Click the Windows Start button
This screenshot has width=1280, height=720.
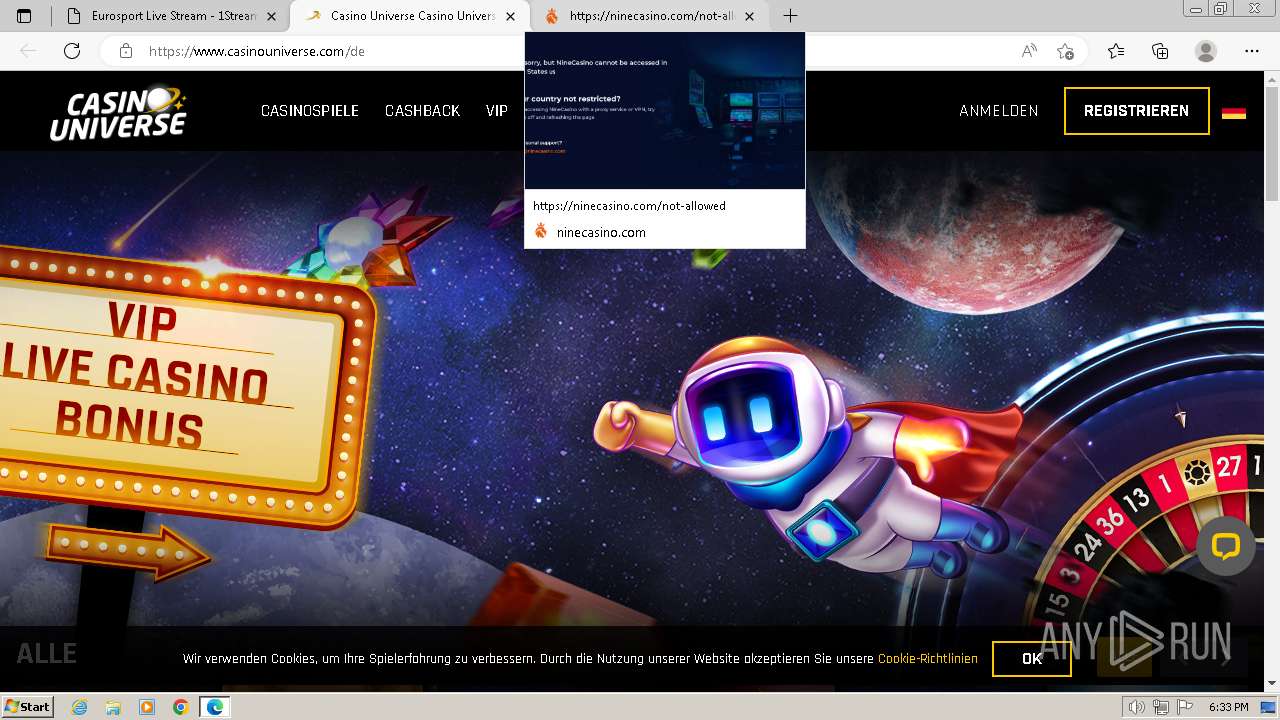27,707
